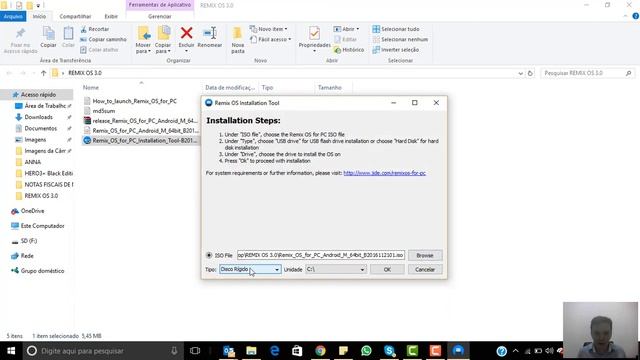Open Documentos in the sidebar
This screenshot has height=360, width=640.
[40, 128]
